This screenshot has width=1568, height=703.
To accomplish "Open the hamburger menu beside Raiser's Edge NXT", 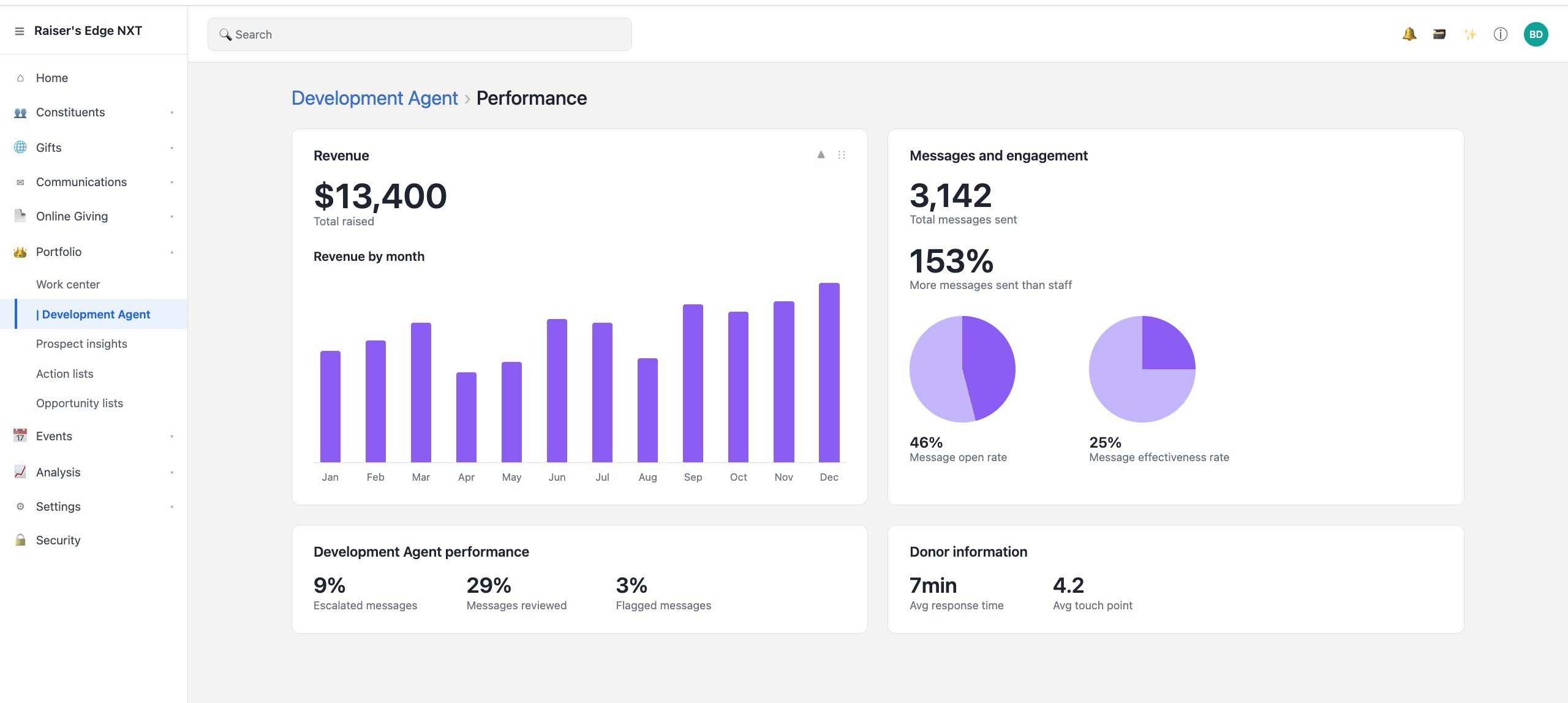I will pos(20,31).
